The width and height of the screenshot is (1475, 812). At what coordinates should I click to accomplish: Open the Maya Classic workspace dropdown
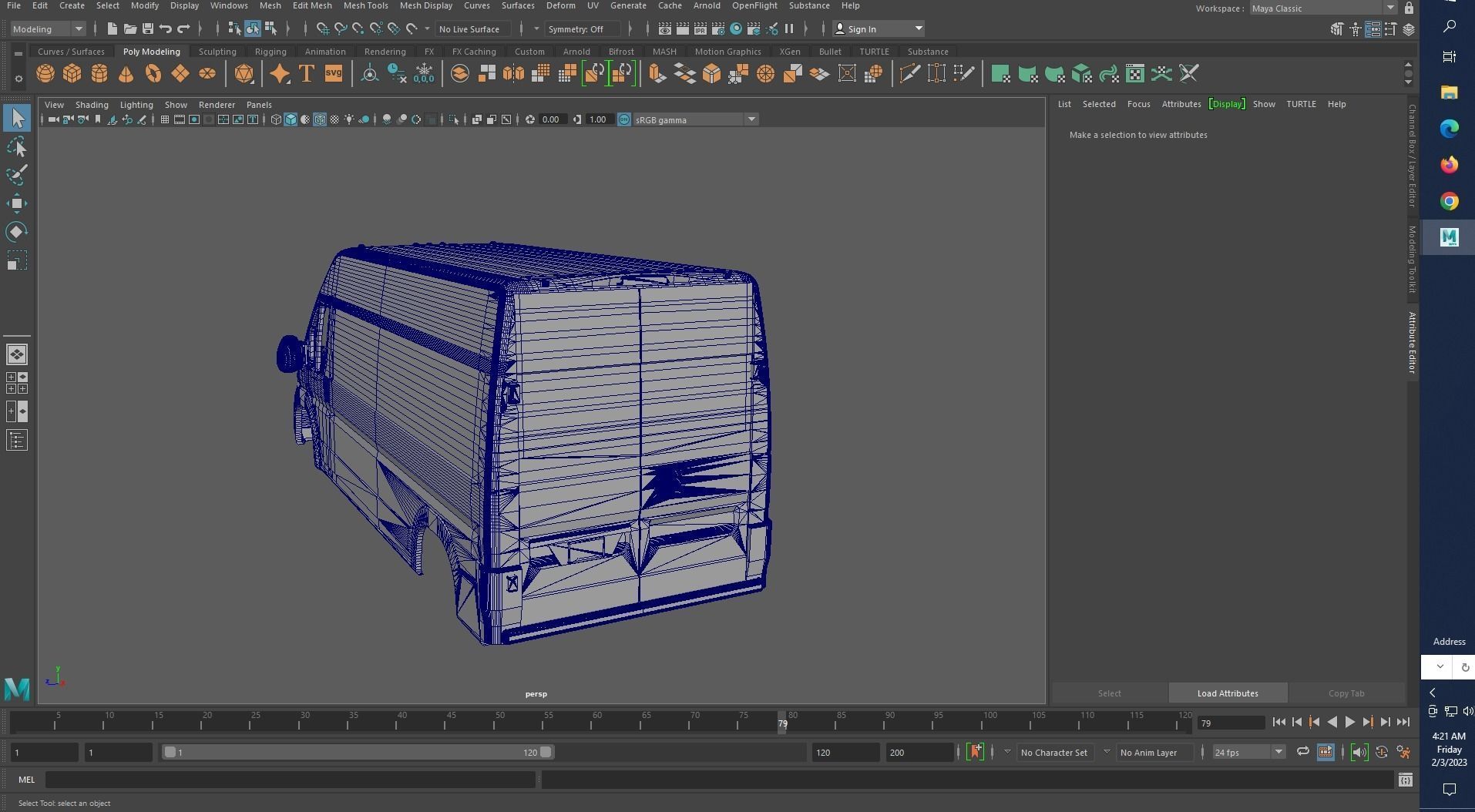(1390, 8)
